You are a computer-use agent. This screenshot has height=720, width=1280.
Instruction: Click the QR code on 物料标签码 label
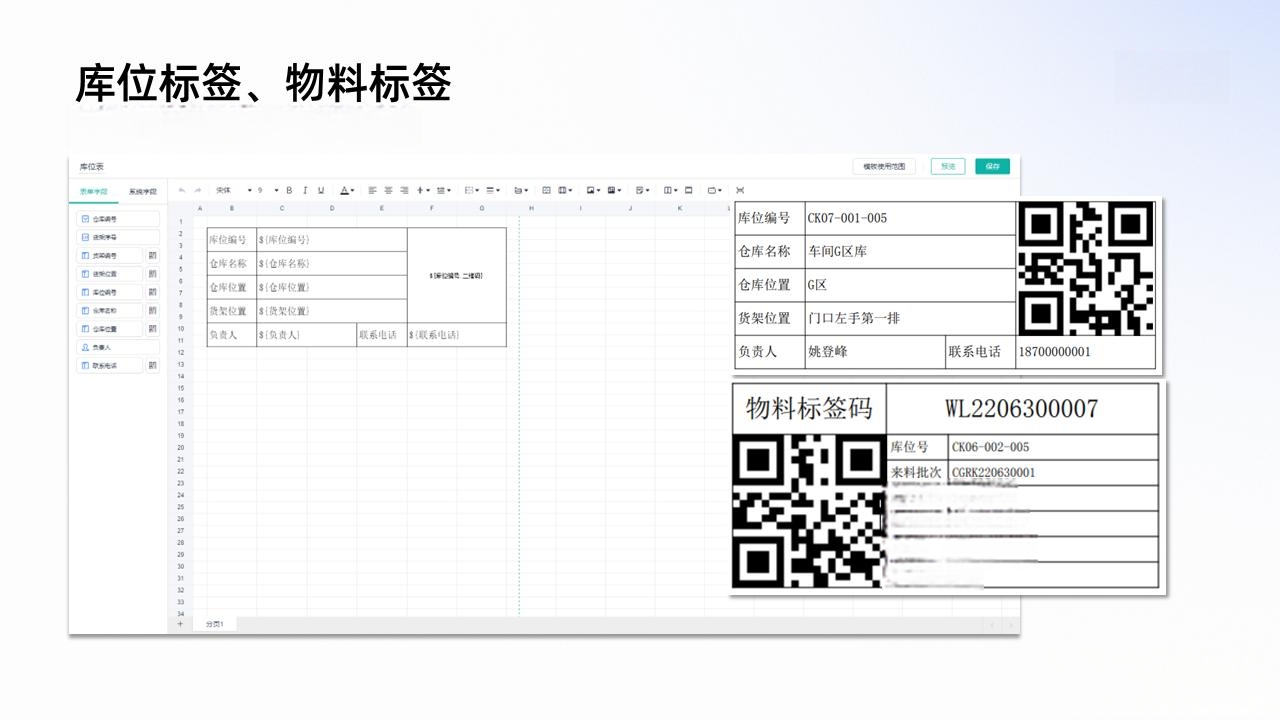(x=809, y=511)
